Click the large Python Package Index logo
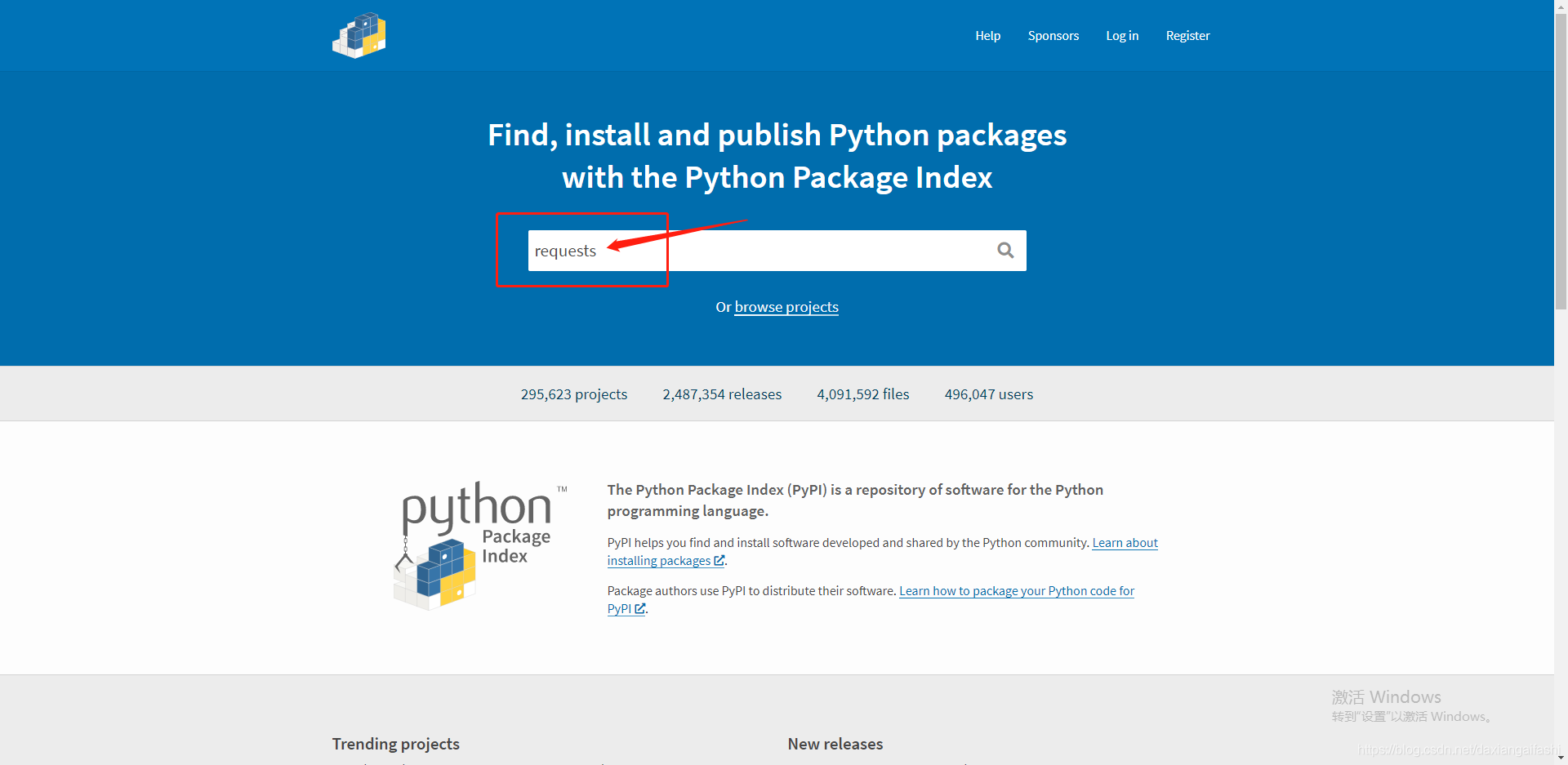 coord(480,545)
